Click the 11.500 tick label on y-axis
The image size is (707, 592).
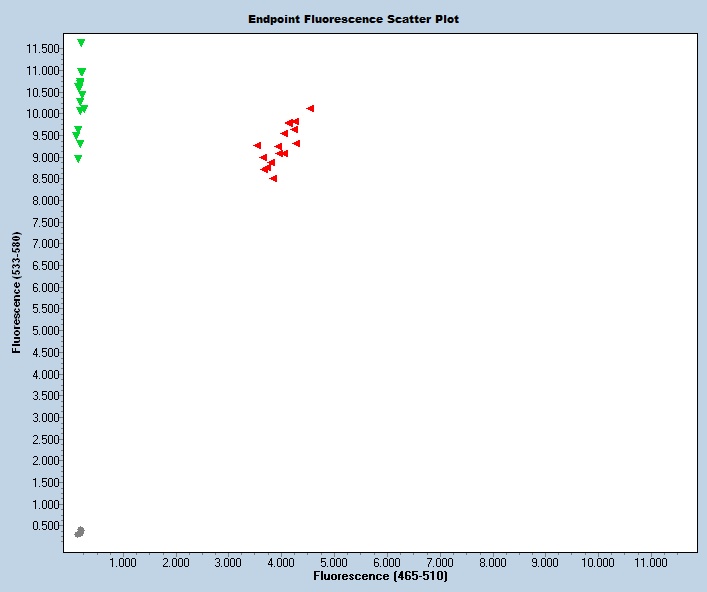coord(40,48)
